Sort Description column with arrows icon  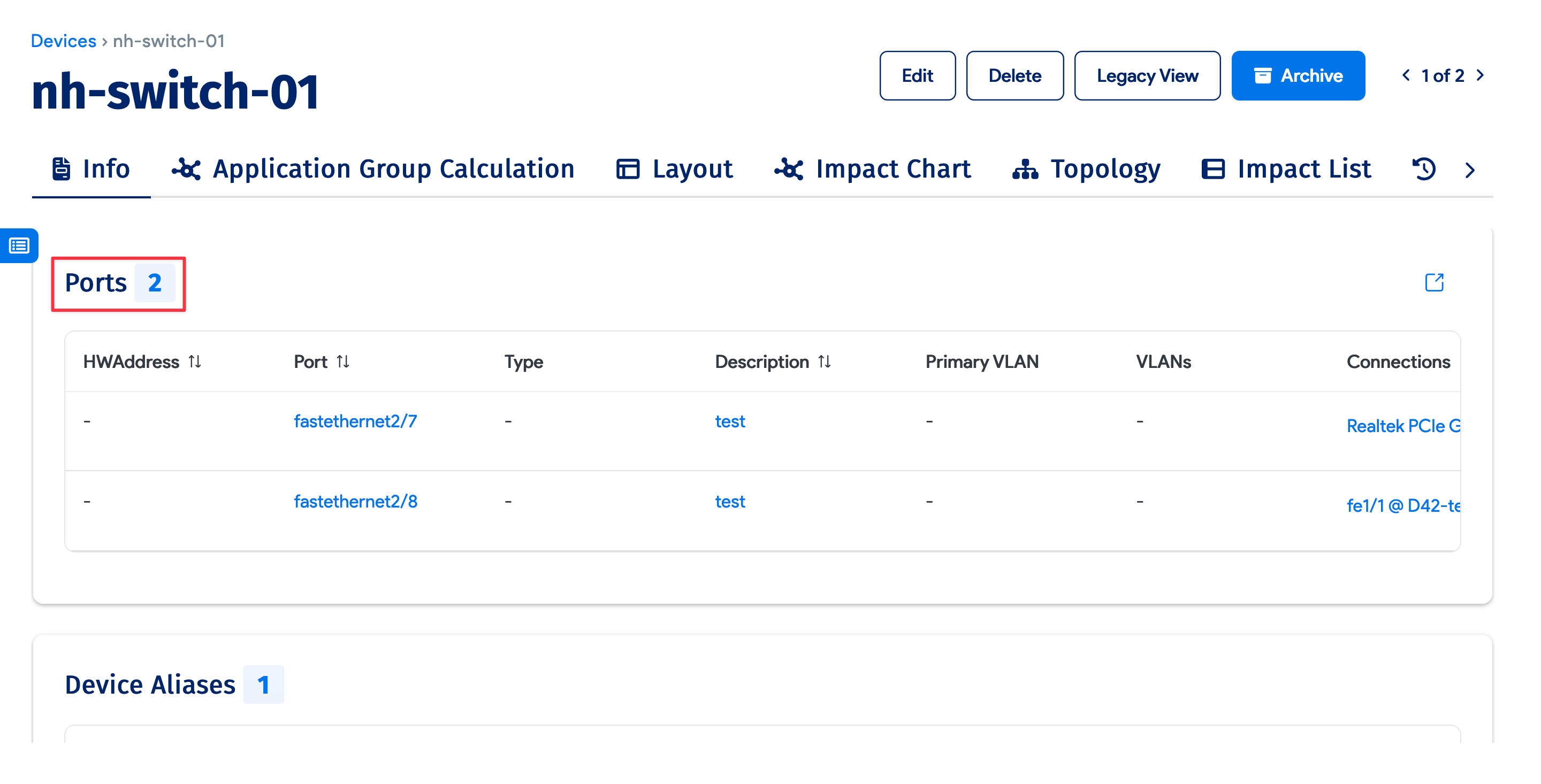(825, 362)
